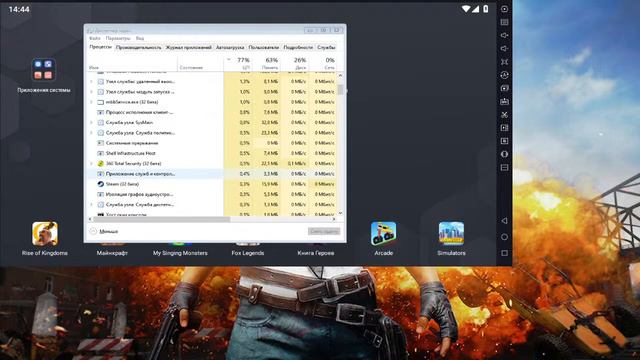Launch the Arcade app icon
The image size is (640, 360).
pos(383,233)
